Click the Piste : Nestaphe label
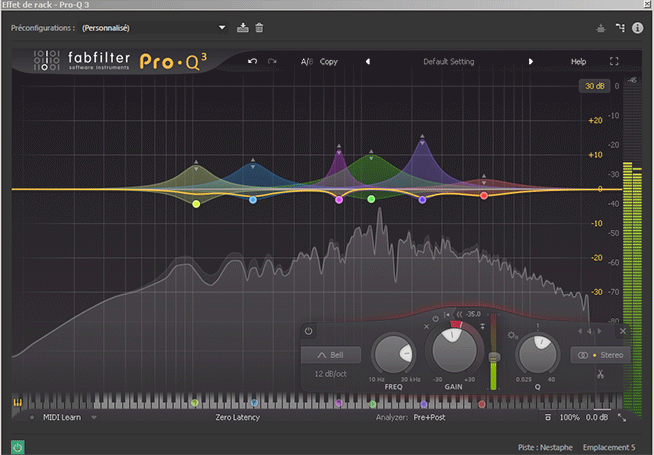This screenshot has height=455, width=654. (545, 447)
